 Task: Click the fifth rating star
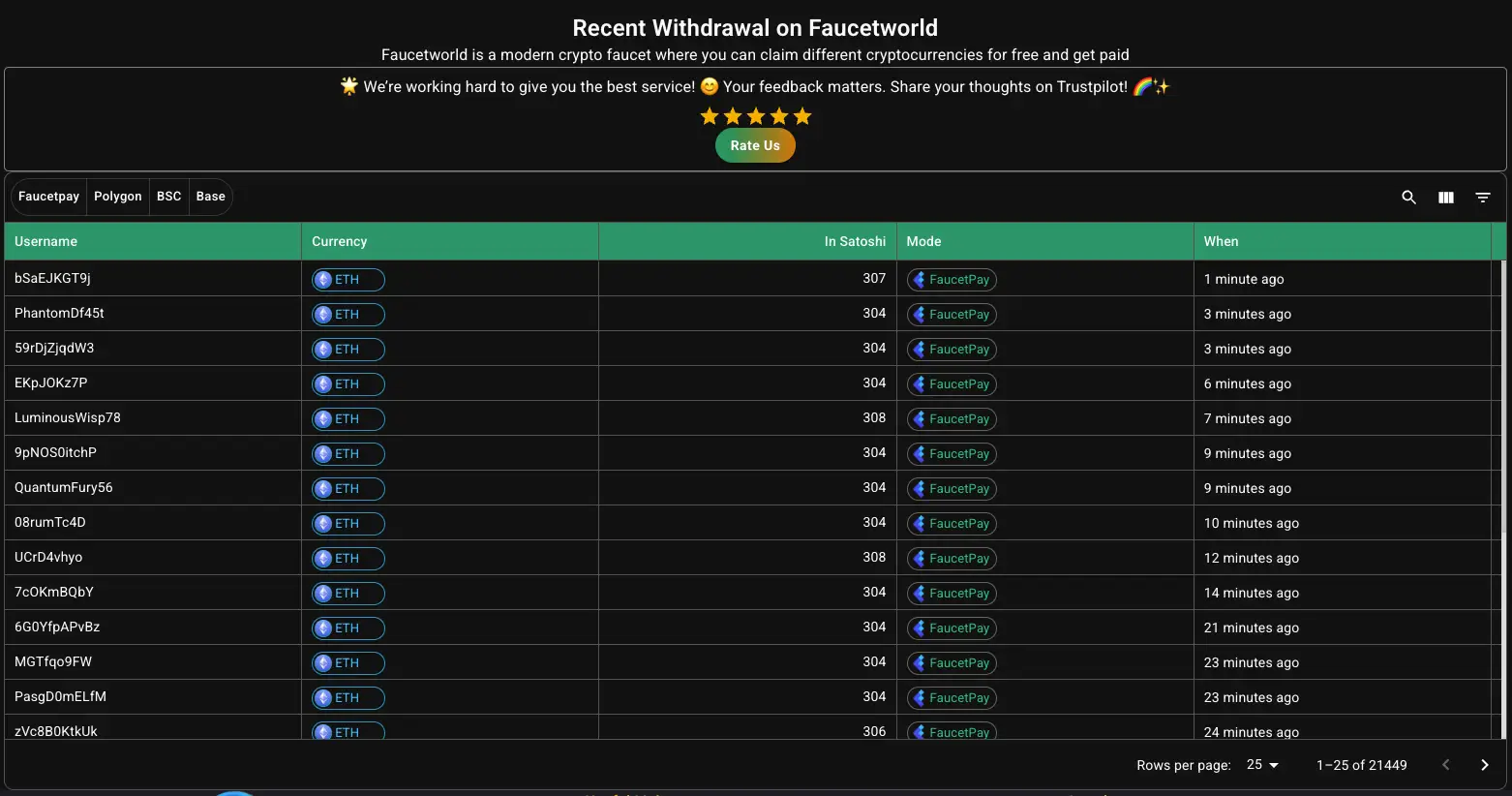pos(802,116)
